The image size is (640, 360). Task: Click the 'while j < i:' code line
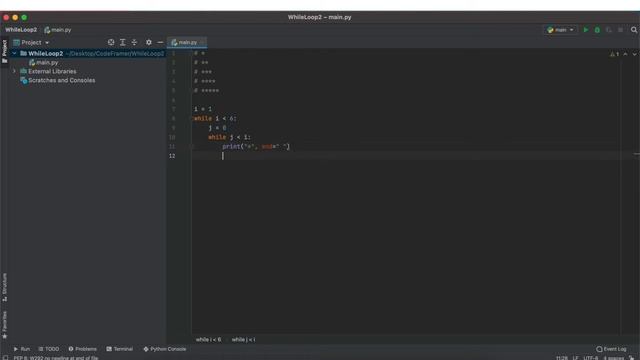tap(229, 137)
